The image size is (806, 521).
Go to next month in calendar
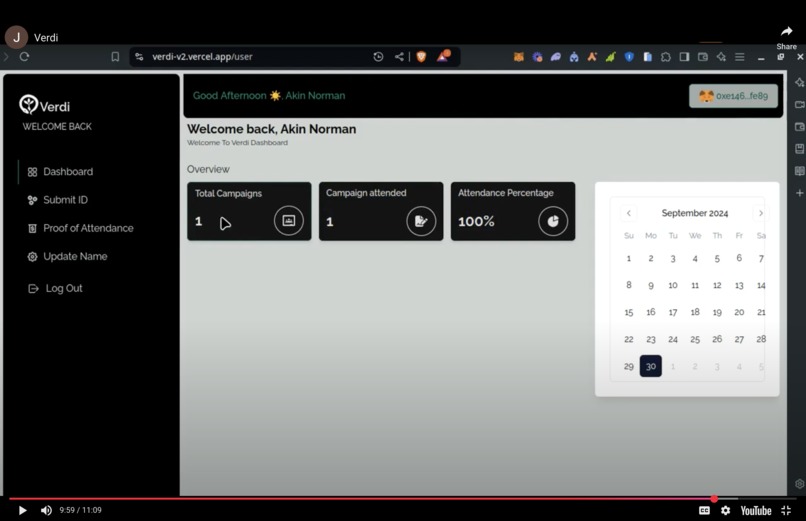(x=761, y=213)
